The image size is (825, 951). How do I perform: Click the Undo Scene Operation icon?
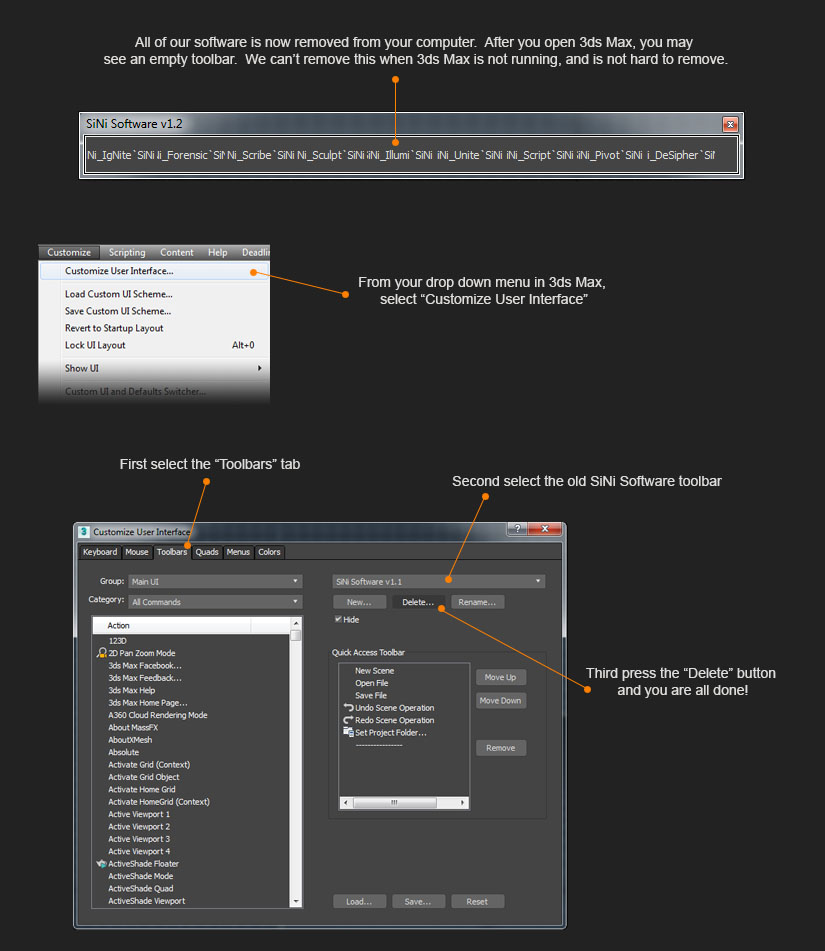348,708
